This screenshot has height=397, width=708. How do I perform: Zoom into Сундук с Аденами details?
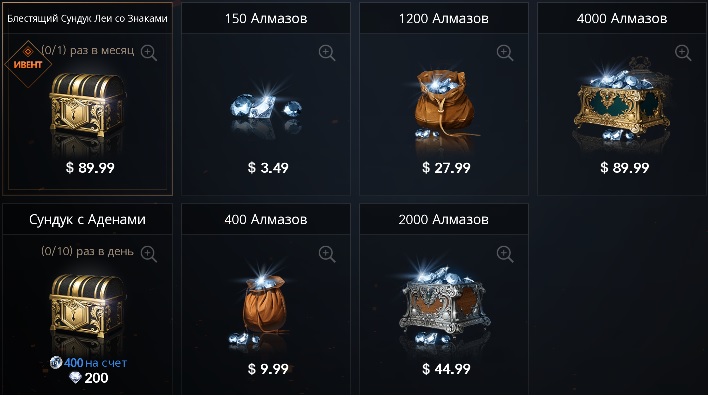[x=149, y=254]
